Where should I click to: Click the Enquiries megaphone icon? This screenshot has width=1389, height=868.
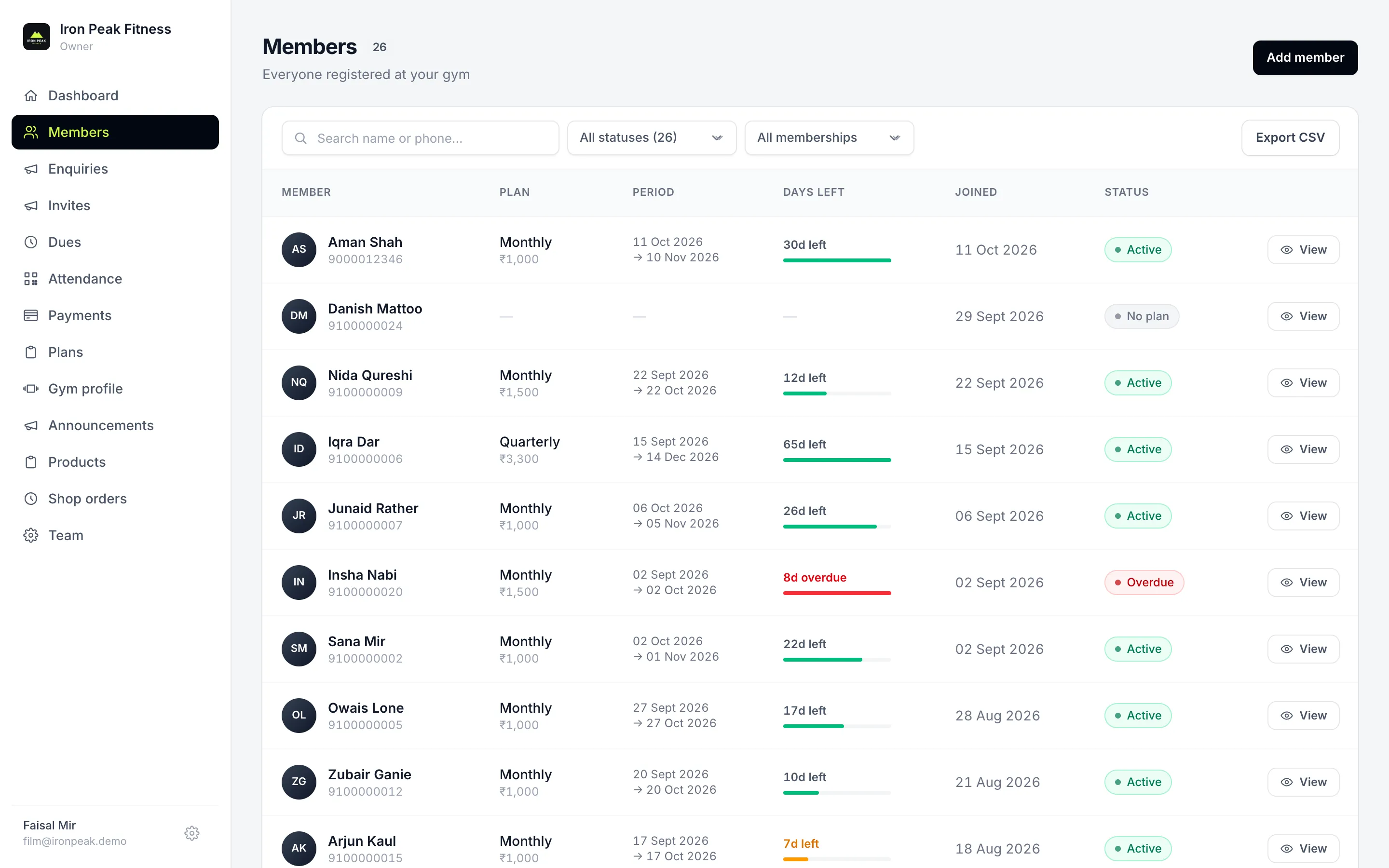(31, 169)
